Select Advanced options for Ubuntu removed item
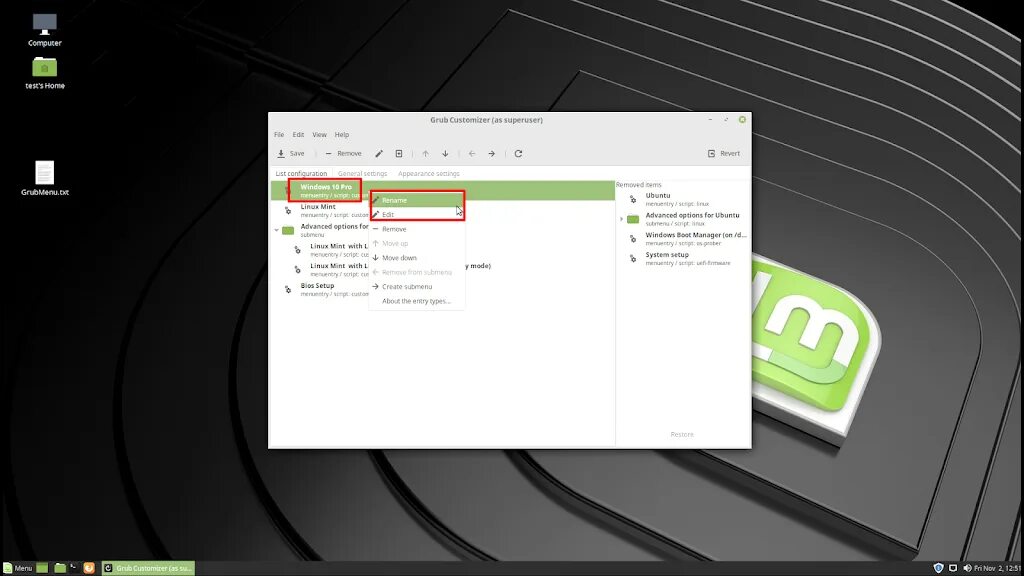1024x576 pixels. click(682, 219)
